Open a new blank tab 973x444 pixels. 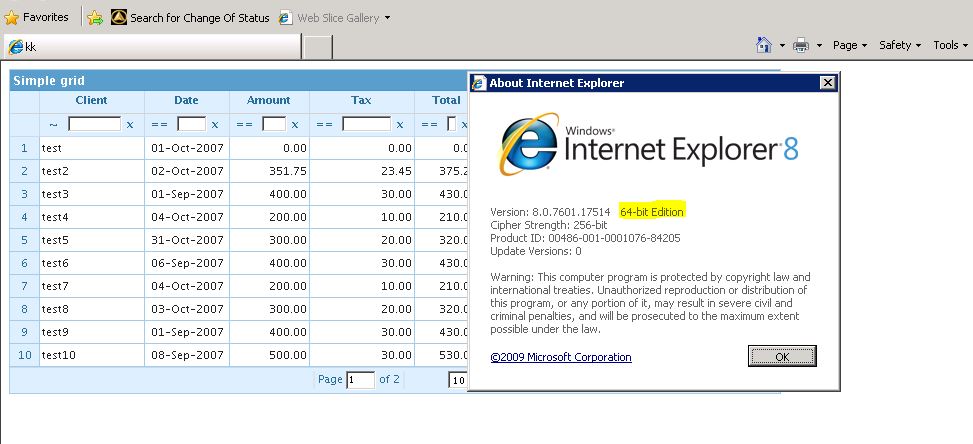coord(318,47)
